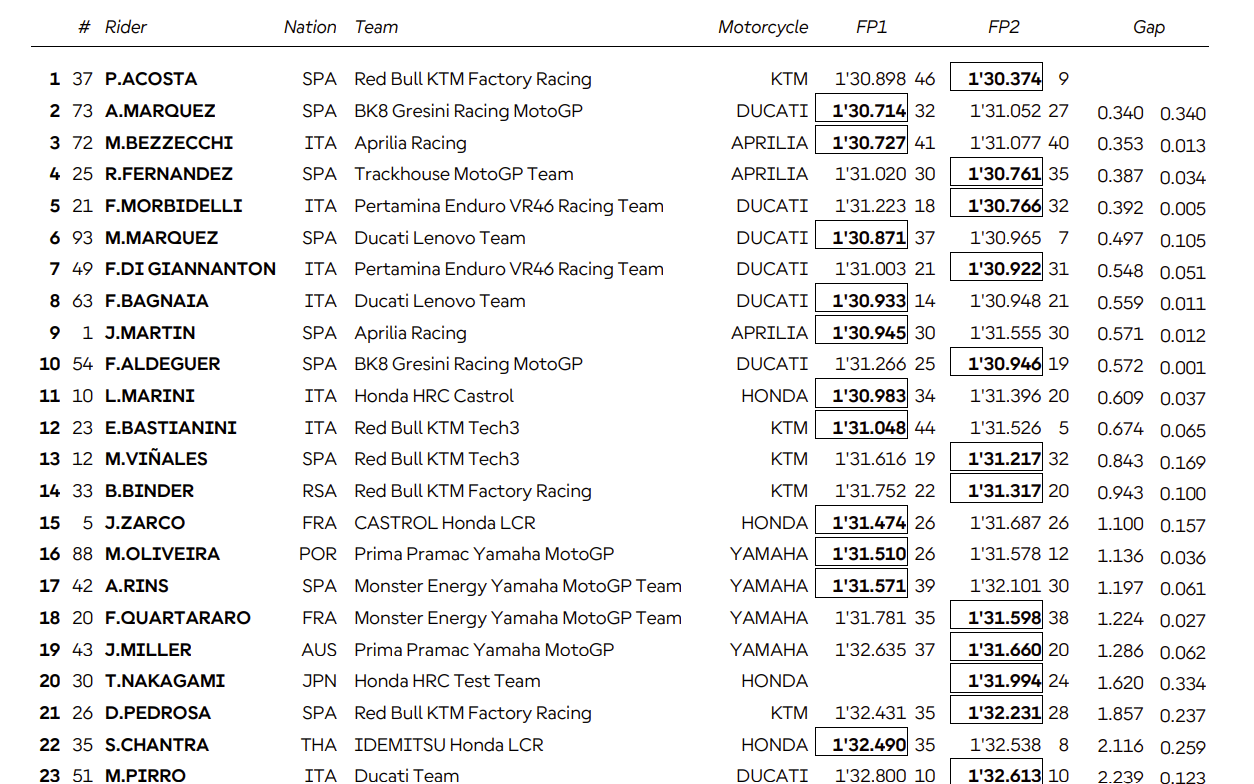Click Acosta's highlighted FP2 time 1'30.374

(x=996, y=77)
